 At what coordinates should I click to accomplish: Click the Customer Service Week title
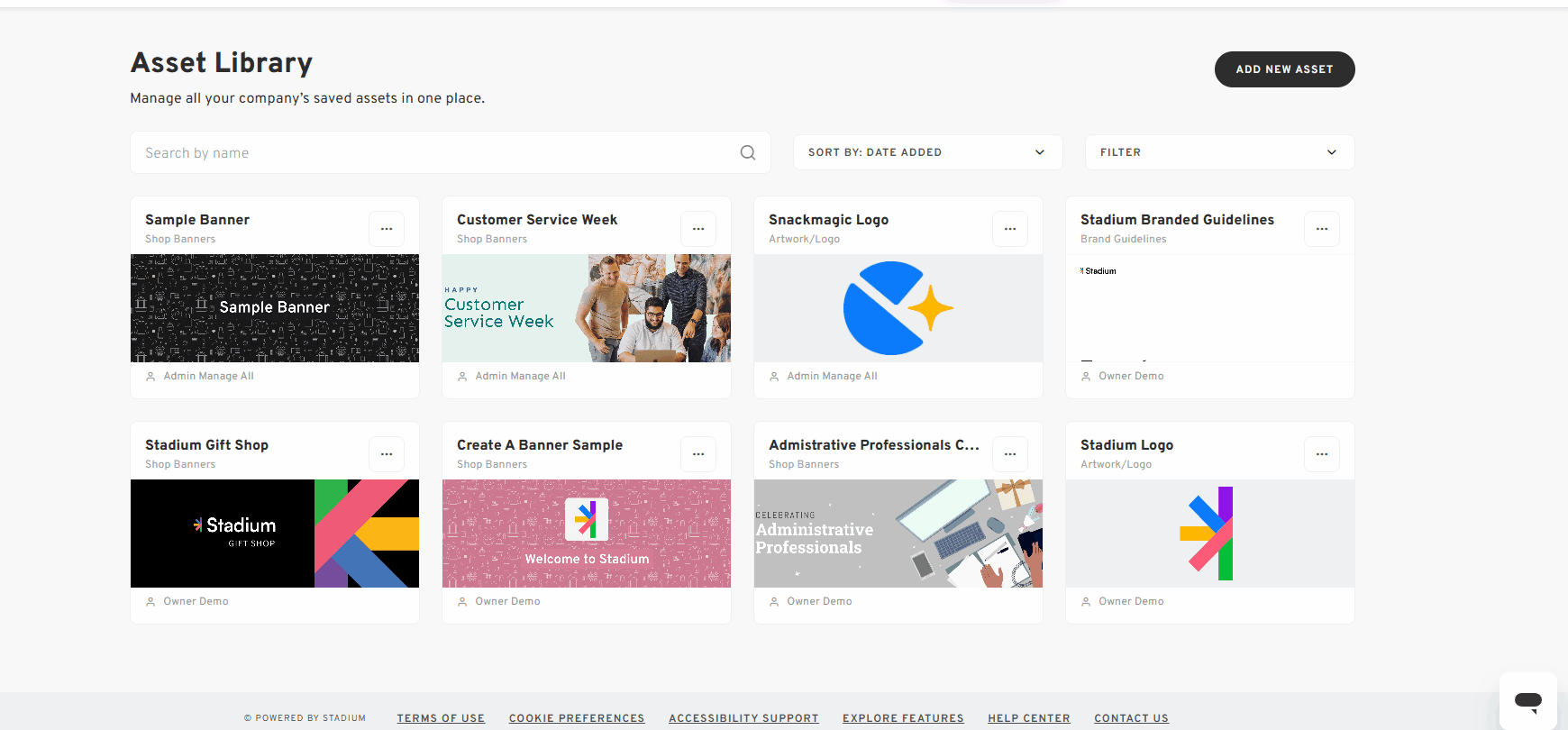click(537, 220)
